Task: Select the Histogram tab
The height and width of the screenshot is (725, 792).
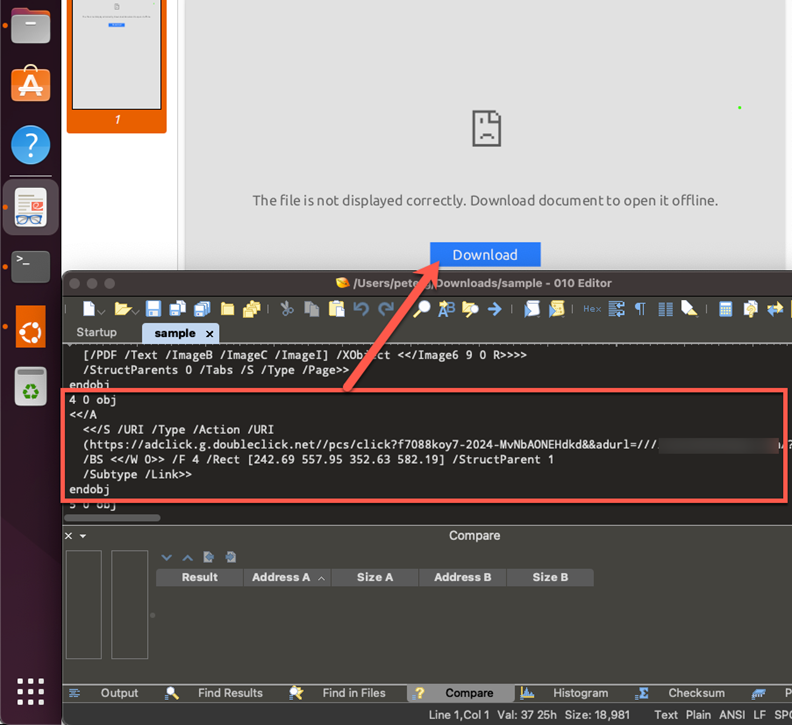Action: pos(580,693)
